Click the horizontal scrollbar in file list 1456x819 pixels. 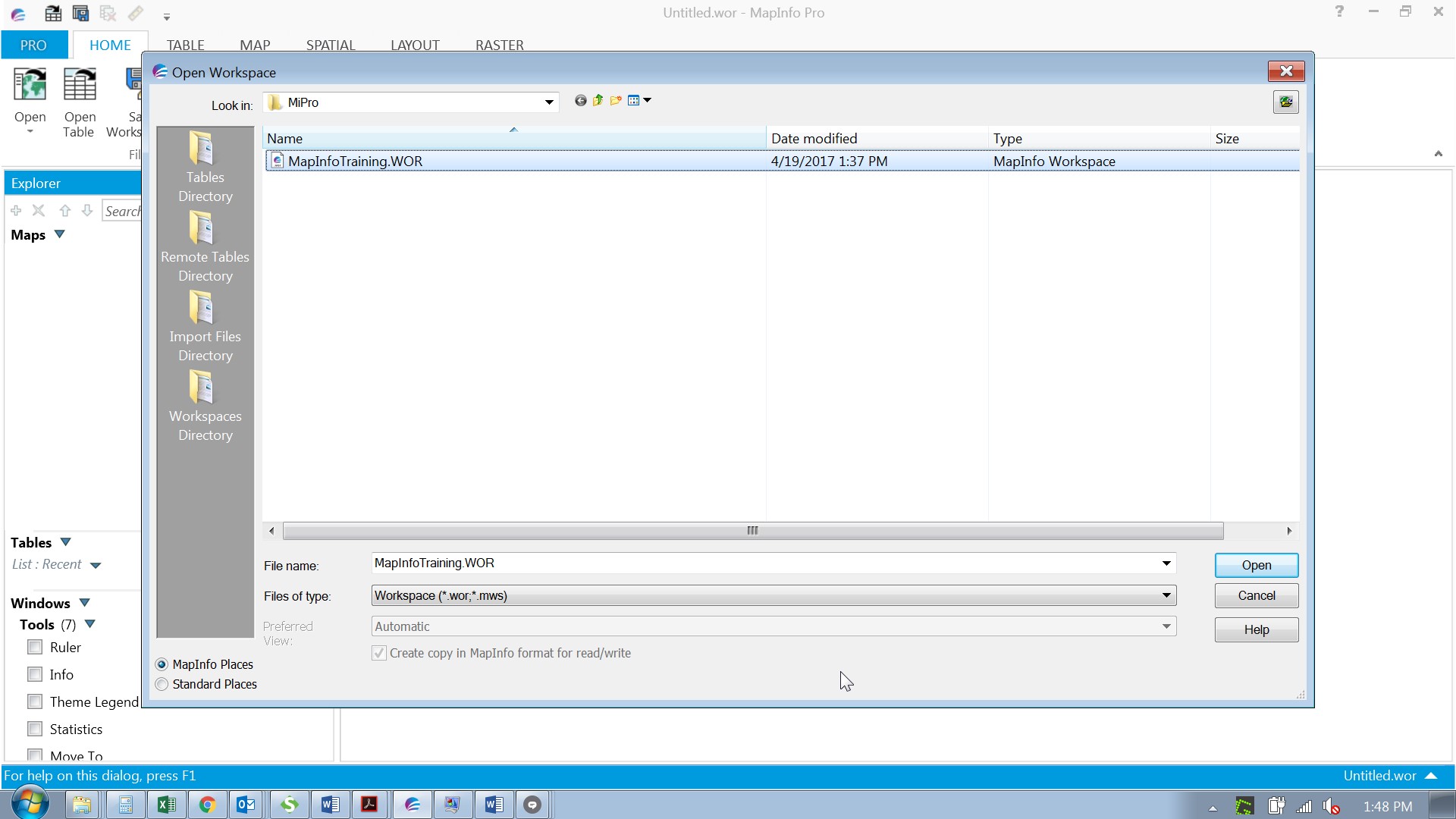click(x=752, y=531)
